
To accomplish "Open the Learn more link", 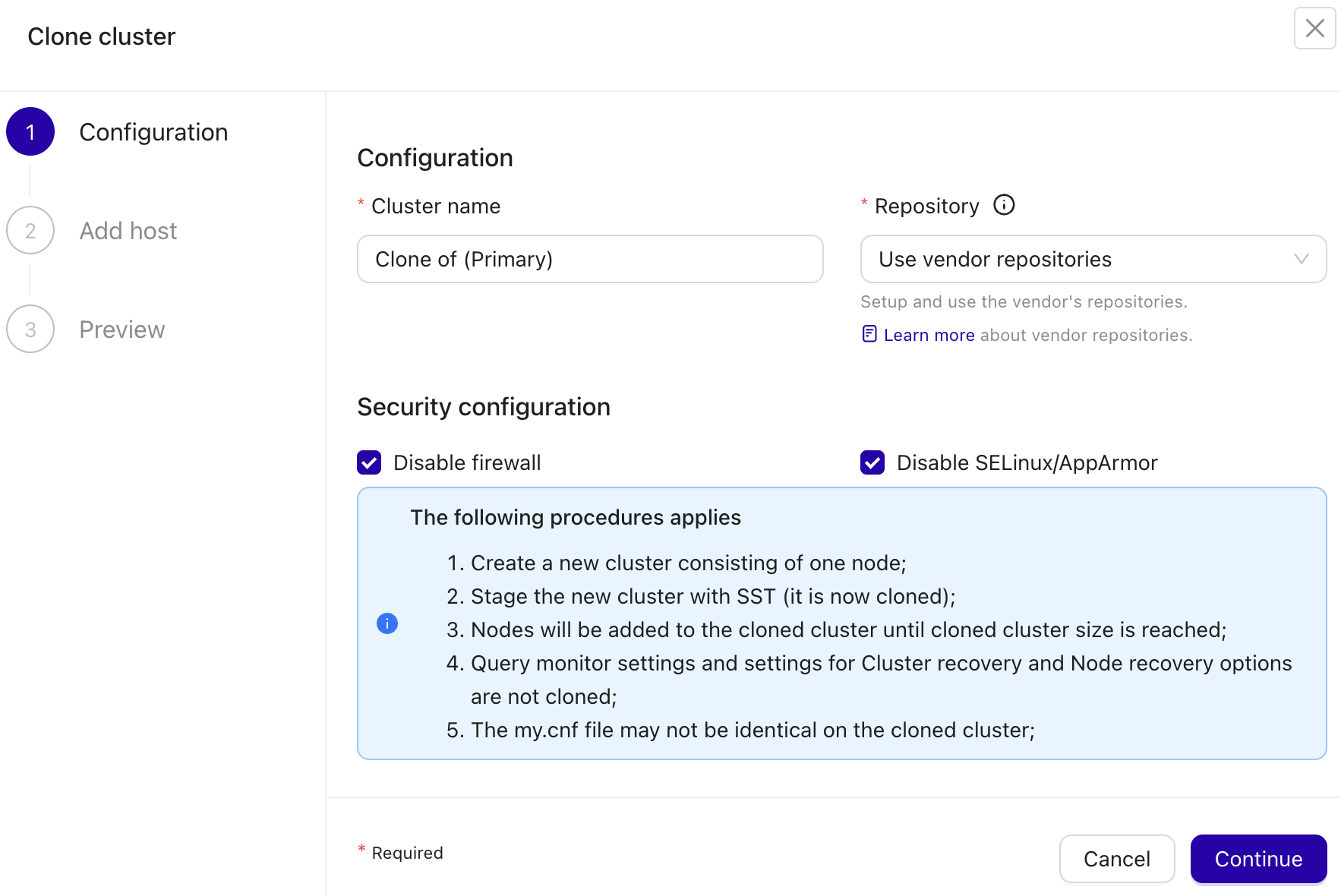I will [929, 335].
